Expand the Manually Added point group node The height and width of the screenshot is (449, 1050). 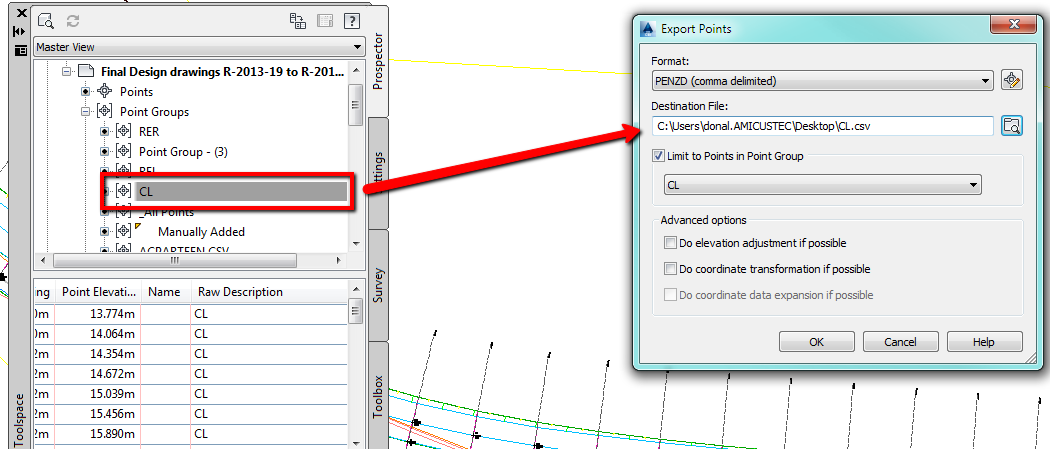click(104, 232)
